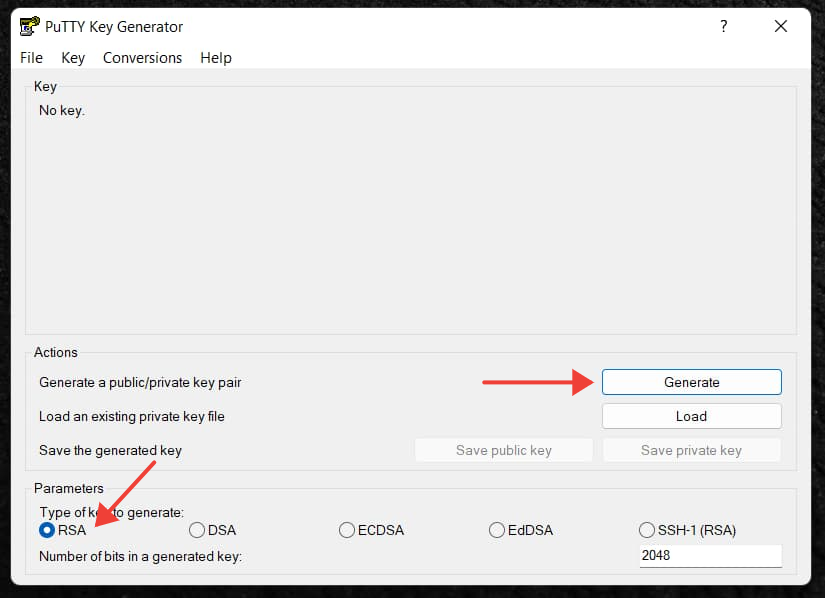Viewport: 825px width, 598px height.
Task: Close the PuTTY Key Generator window
Action: pyautogui.click(x=781, y=27)
